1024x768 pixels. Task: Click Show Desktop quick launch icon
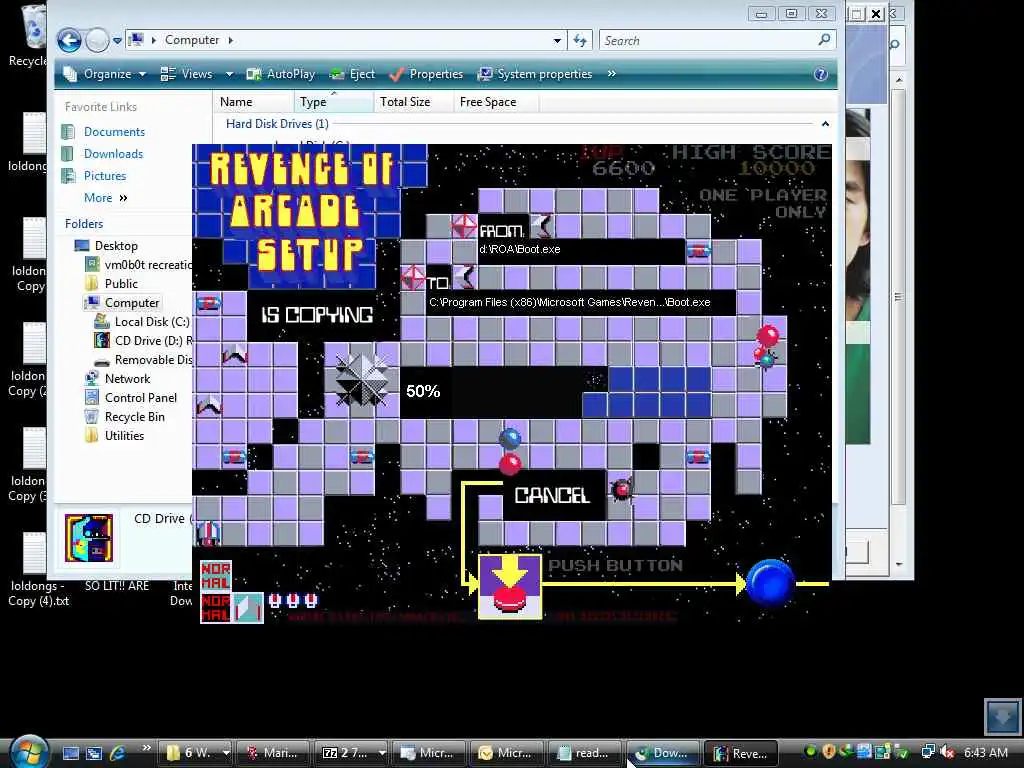(x=71, y=753)
